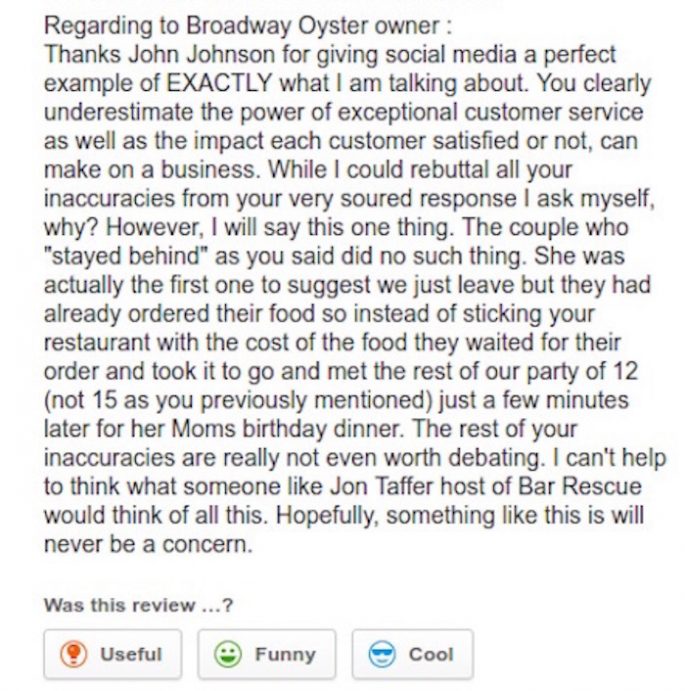Click the capitalized word 'EXACTLY'
This screenshot has height=691, width=685.
219,83
